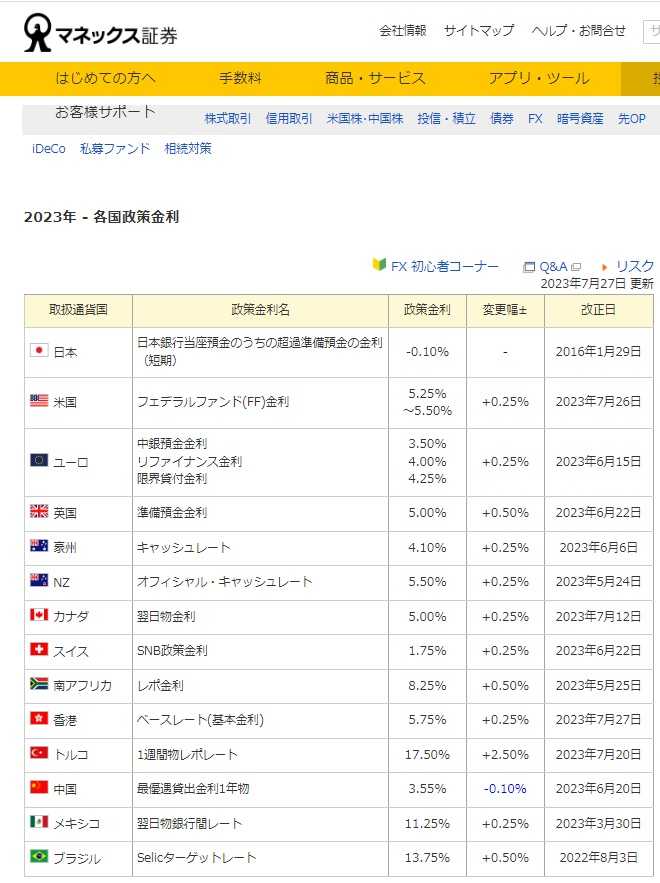Screen dimensions: 660x883
Task: Open the 商品・サービス menu
Action: click(375, 78)
